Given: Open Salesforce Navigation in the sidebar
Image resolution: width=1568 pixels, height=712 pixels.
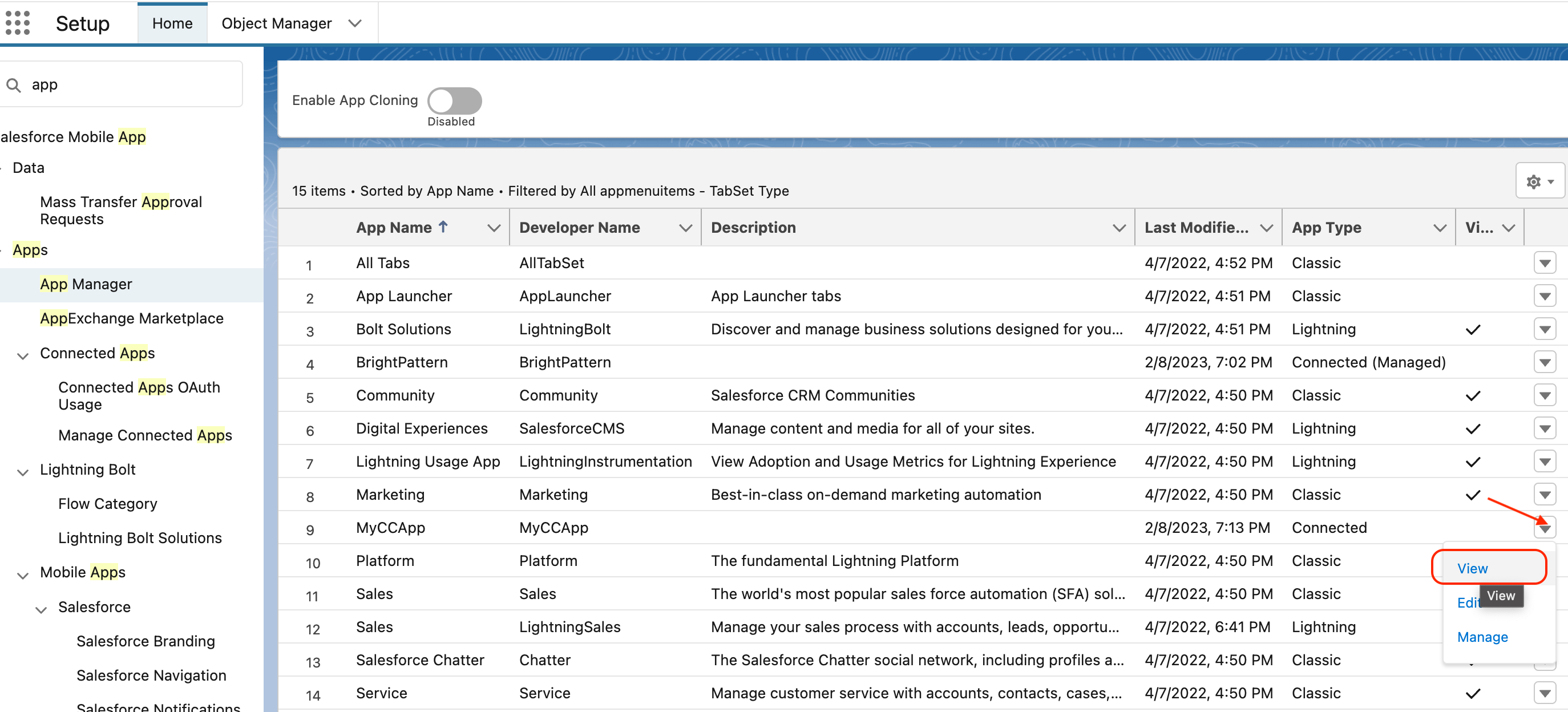Looking at the screenshot, I should click(151, 675).
